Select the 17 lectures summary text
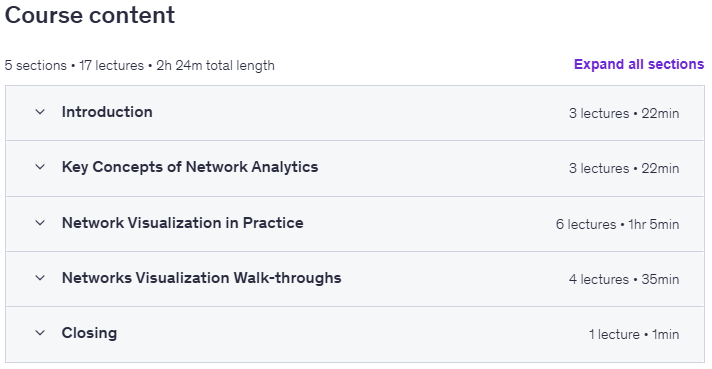The image size is (712, 369). pyautogui.click(x=111, y=66)
